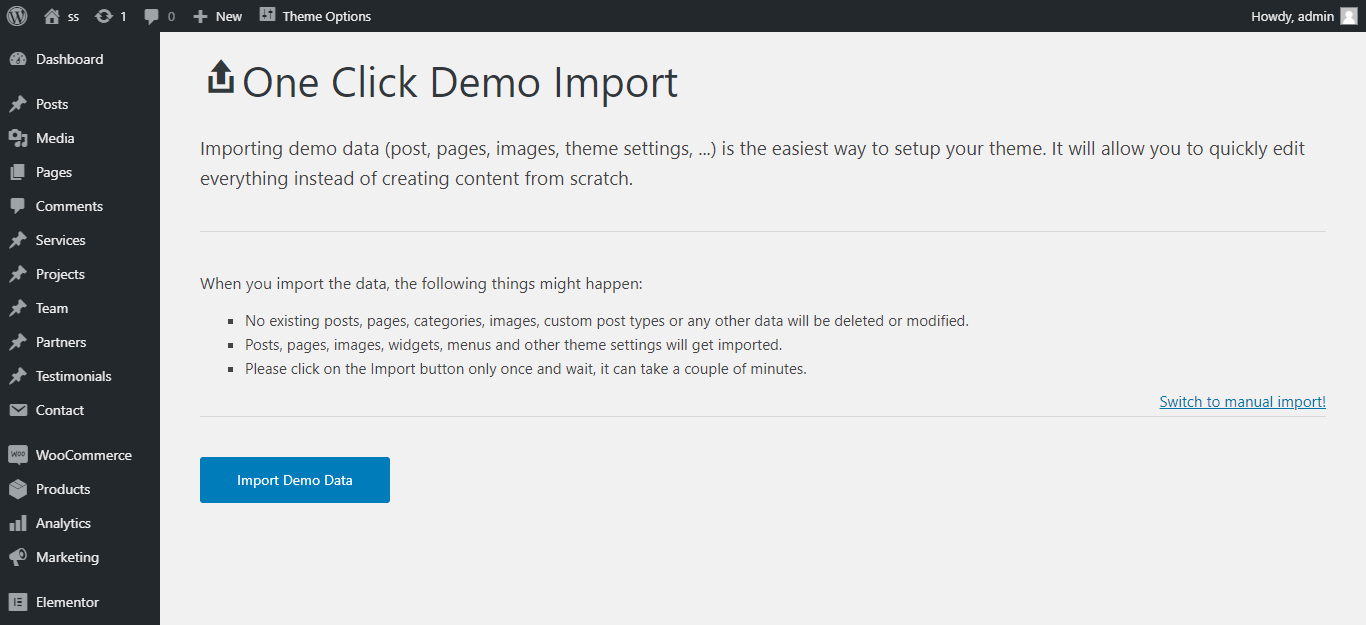Click the Contact envelope icon

coord(17,410)
